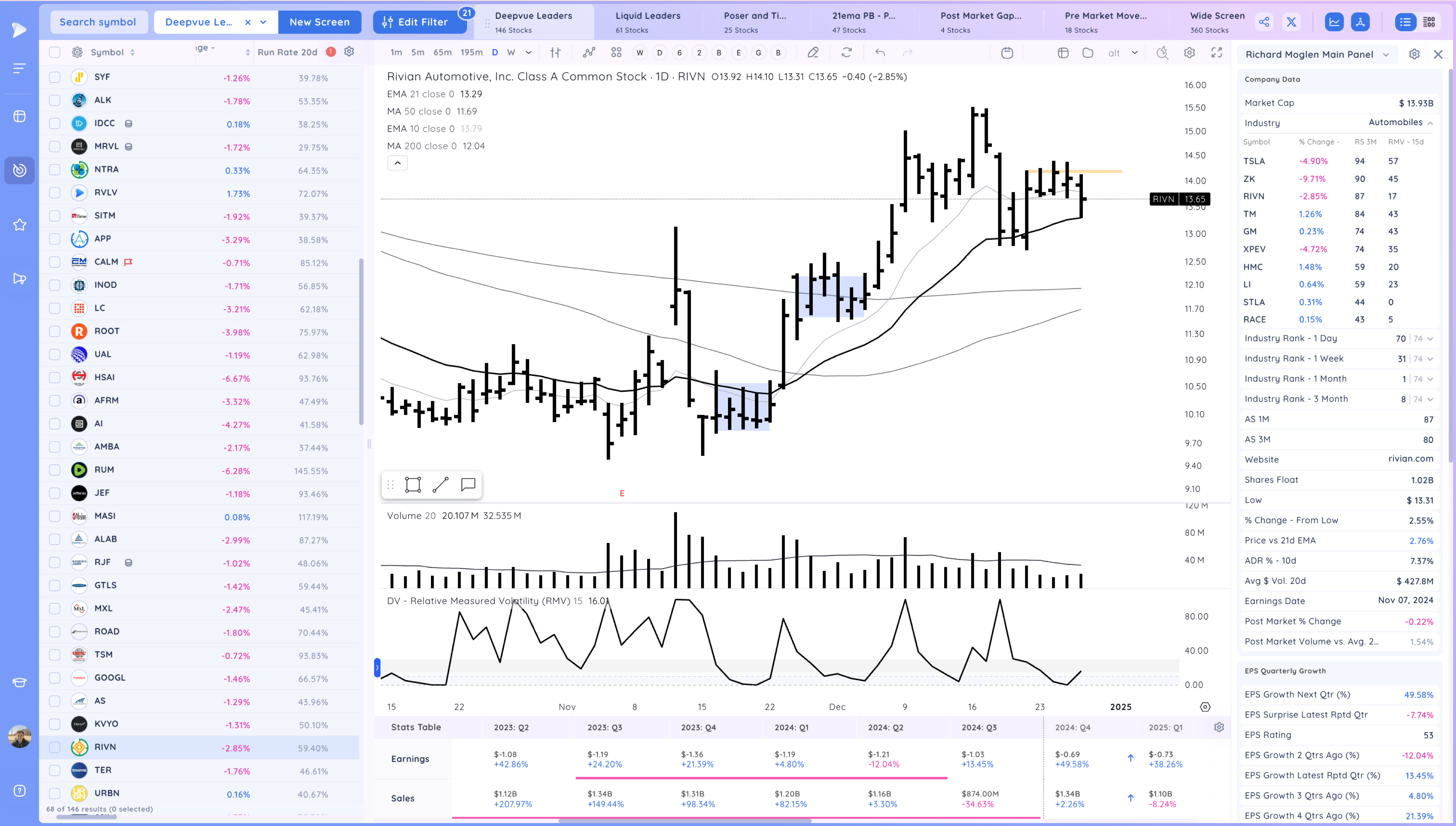Open the comment annotation tool
Viewport: 1456px width, 826px height.
467,484
